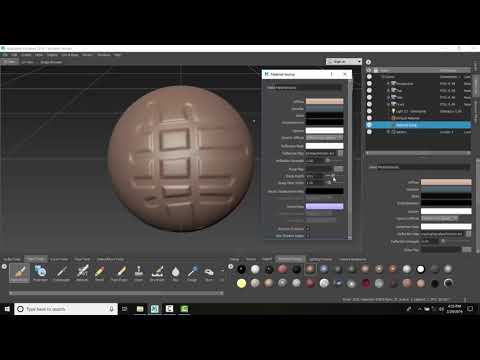480x360 pixels.
Task: Toggle visibility circle for the directional light
Action: [x=369, y=111]
